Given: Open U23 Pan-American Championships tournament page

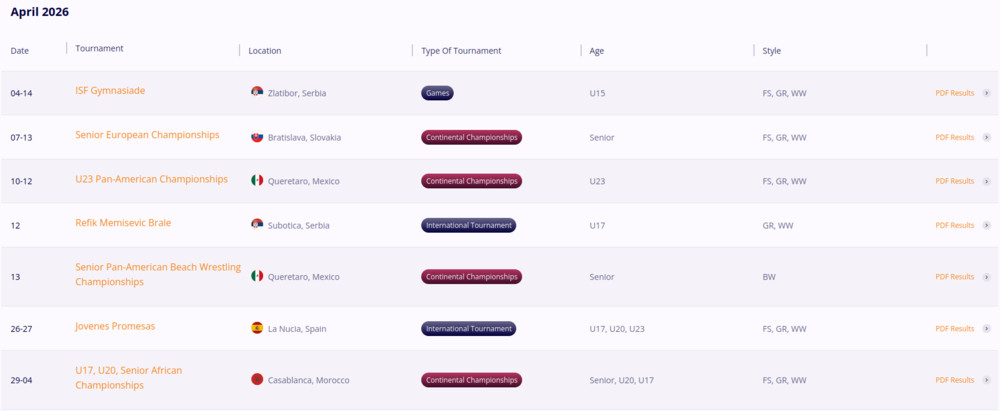Looking at the screenshot, I should click(151, 179).
